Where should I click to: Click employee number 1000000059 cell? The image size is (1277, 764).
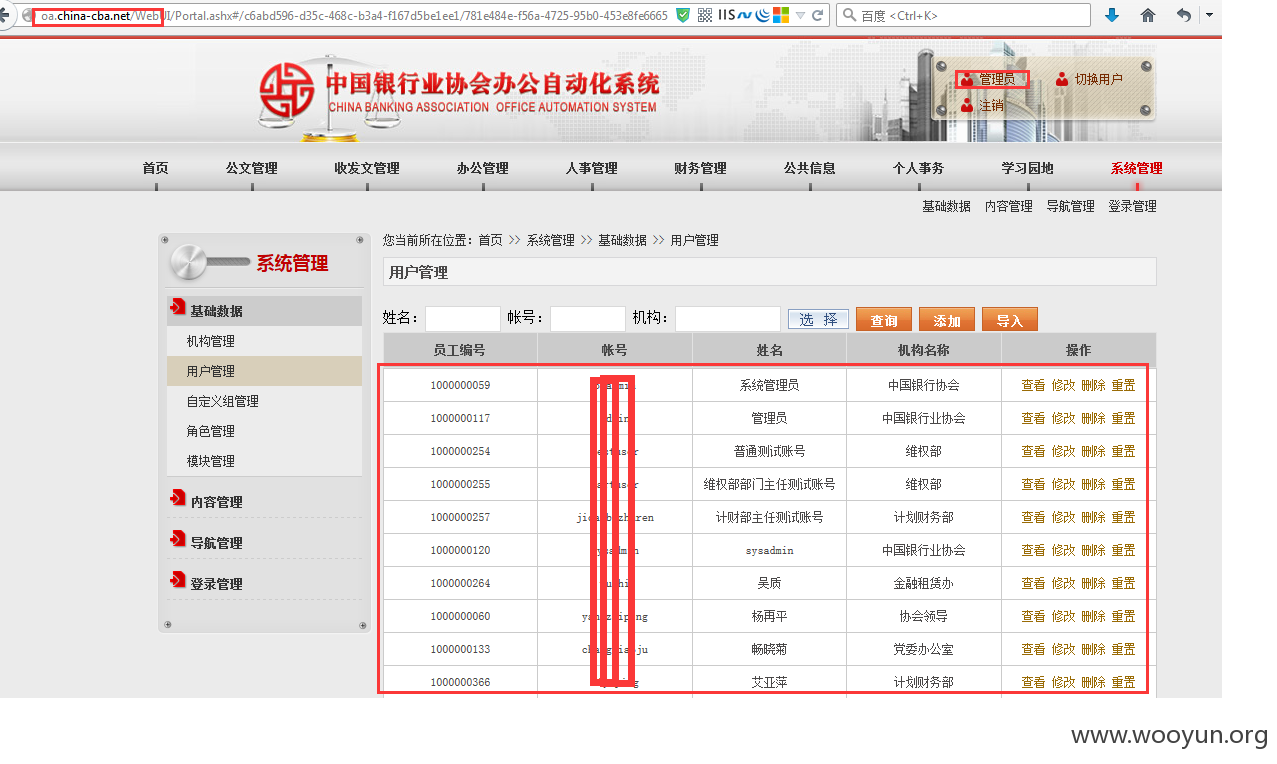pyautogui.click(x=460, y=385)
